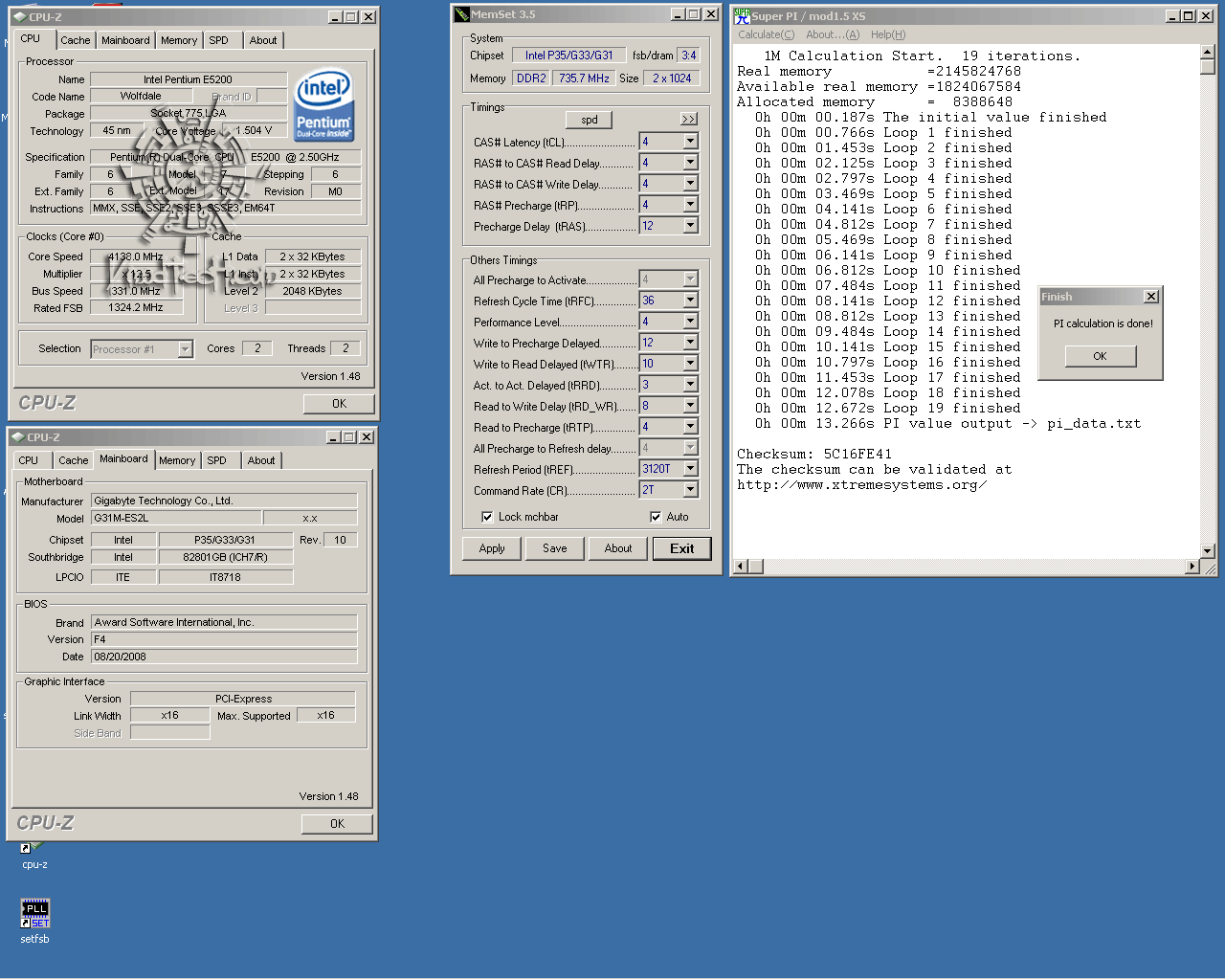Open SPD tab in CPU-Z motherboard window
This screenshot has width=1225, height=980.
point(217,460)
